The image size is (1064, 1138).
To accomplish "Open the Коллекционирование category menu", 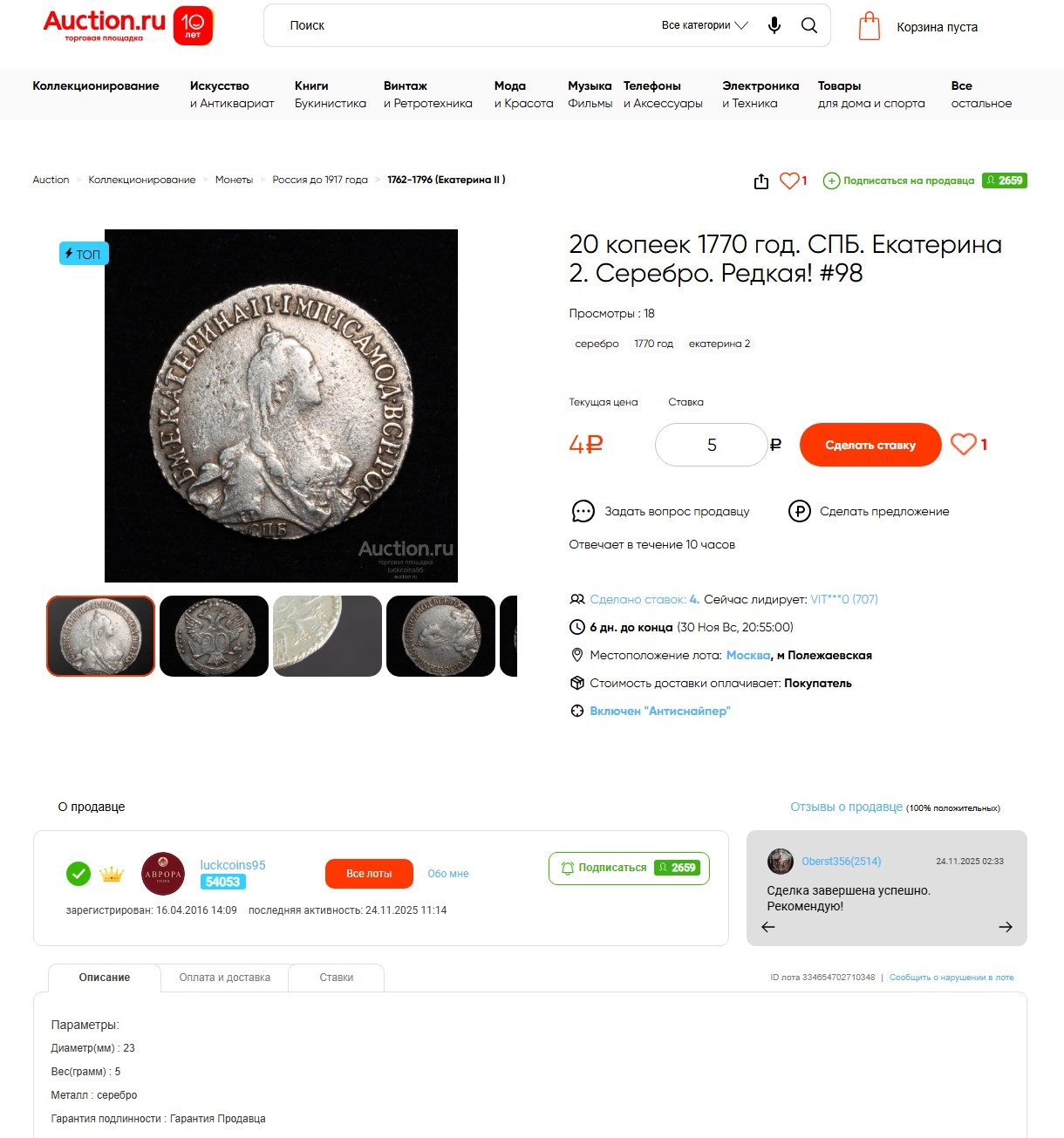I will (x=96, y=85).
